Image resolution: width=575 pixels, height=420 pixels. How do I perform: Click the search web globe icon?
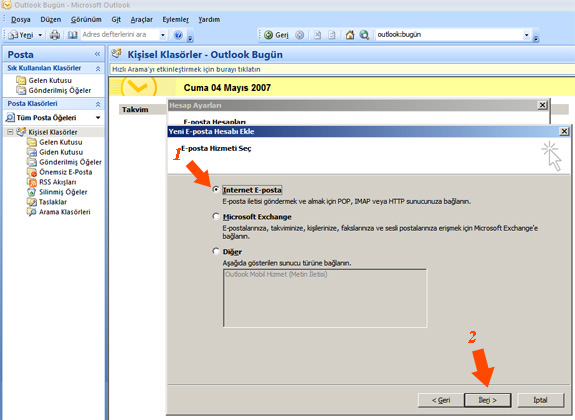tap(364, 35)
